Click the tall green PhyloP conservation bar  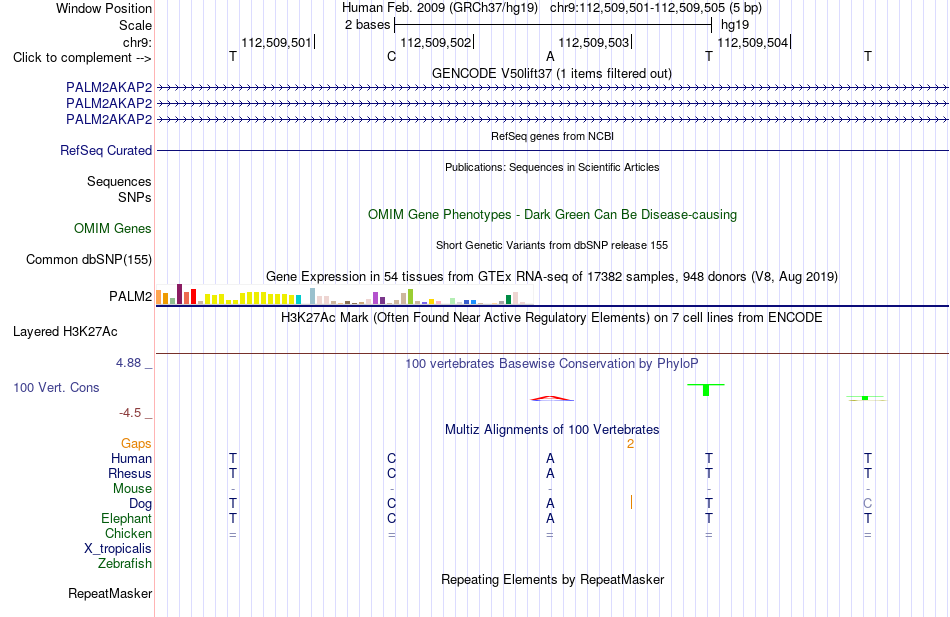706,390
